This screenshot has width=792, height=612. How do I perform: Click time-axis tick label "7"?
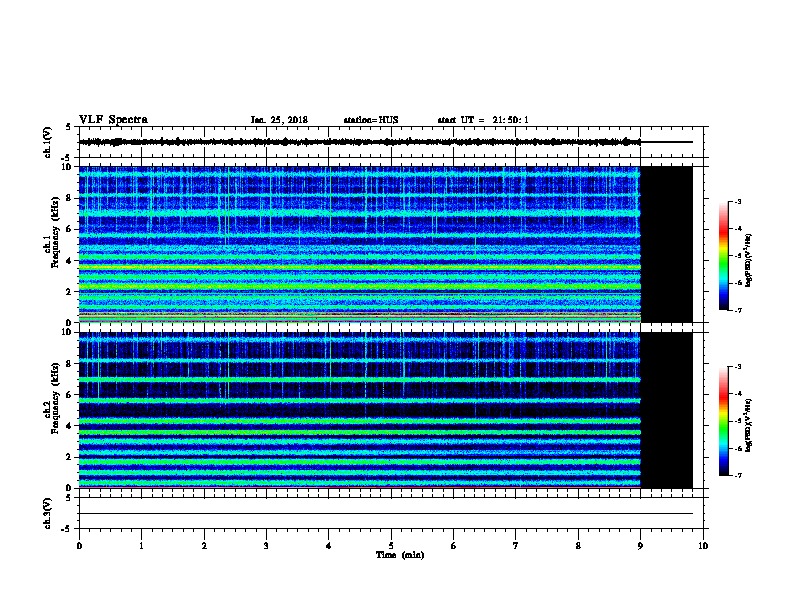pos(516,546)
